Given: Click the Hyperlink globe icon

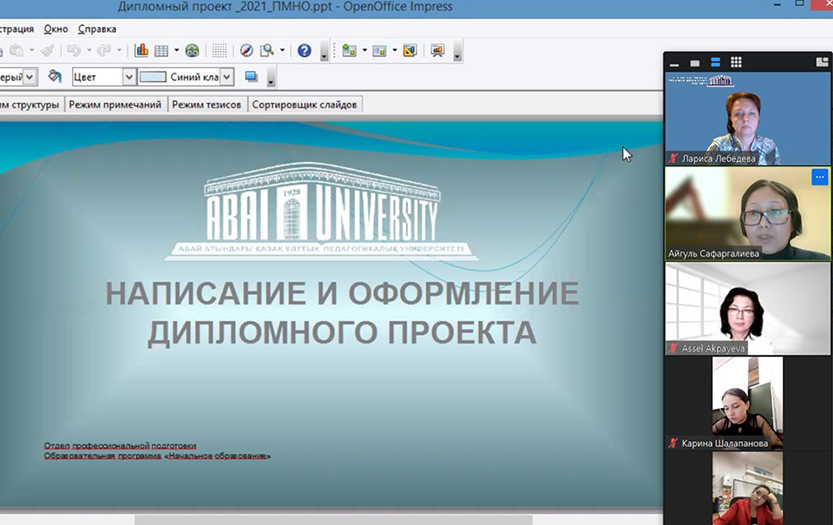Looking at the screenshot, I should (192, 50).
